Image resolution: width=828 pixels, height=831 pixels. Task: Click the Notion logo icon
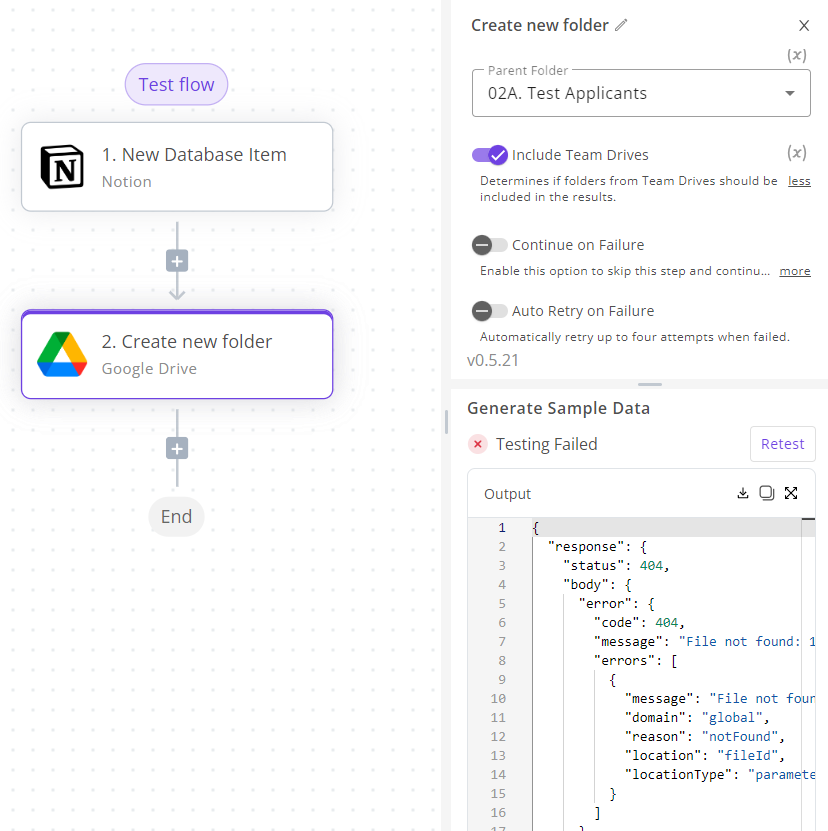(x=62, y=167)
